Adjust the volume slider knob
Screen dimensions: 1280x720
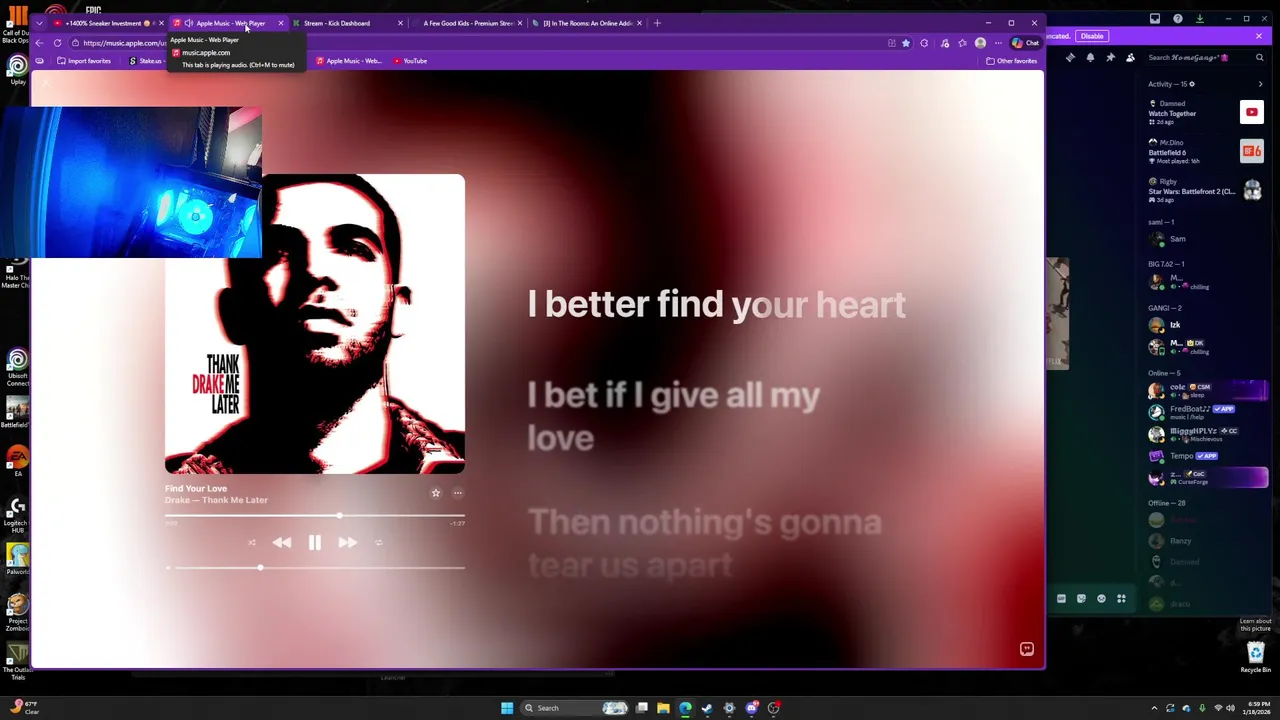[x=260, y=568]
